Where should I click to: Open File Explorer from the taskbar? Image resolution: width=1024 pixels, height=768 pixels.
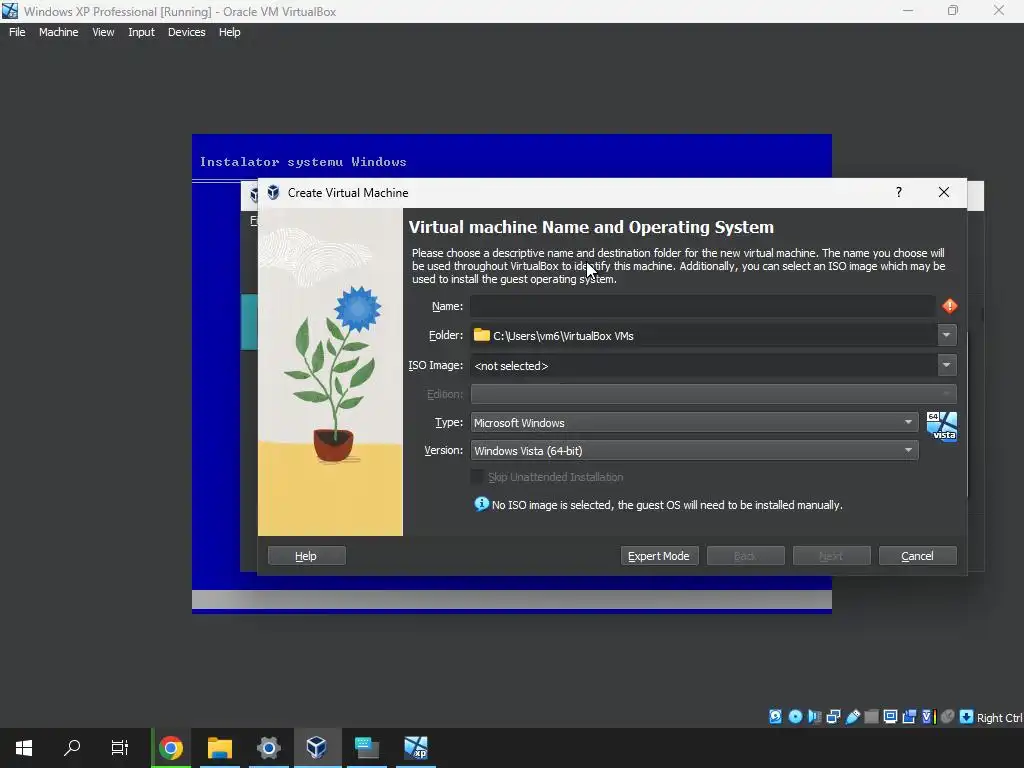coord(220,748)
